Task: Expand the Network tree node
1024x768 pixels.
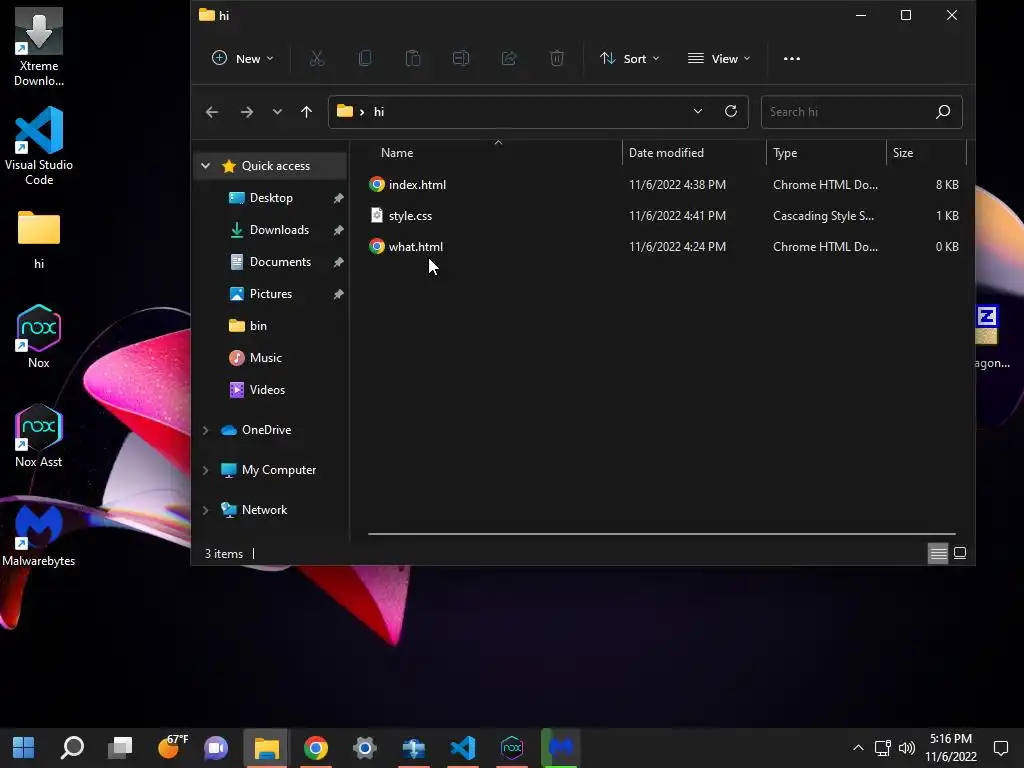Action: tap(206, 510)
